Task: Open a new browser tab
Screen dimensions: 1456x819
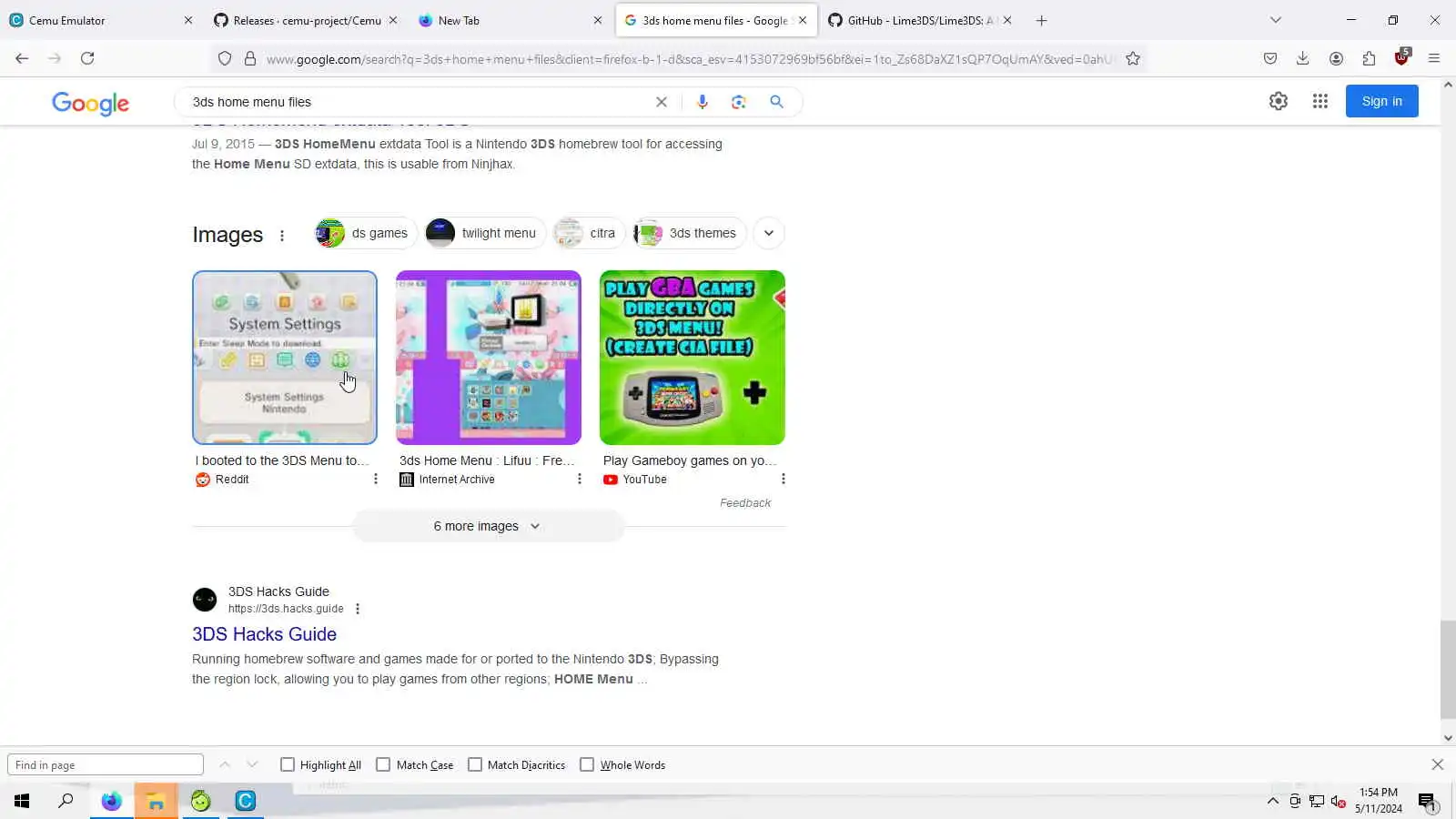Action: point(1042,20)
